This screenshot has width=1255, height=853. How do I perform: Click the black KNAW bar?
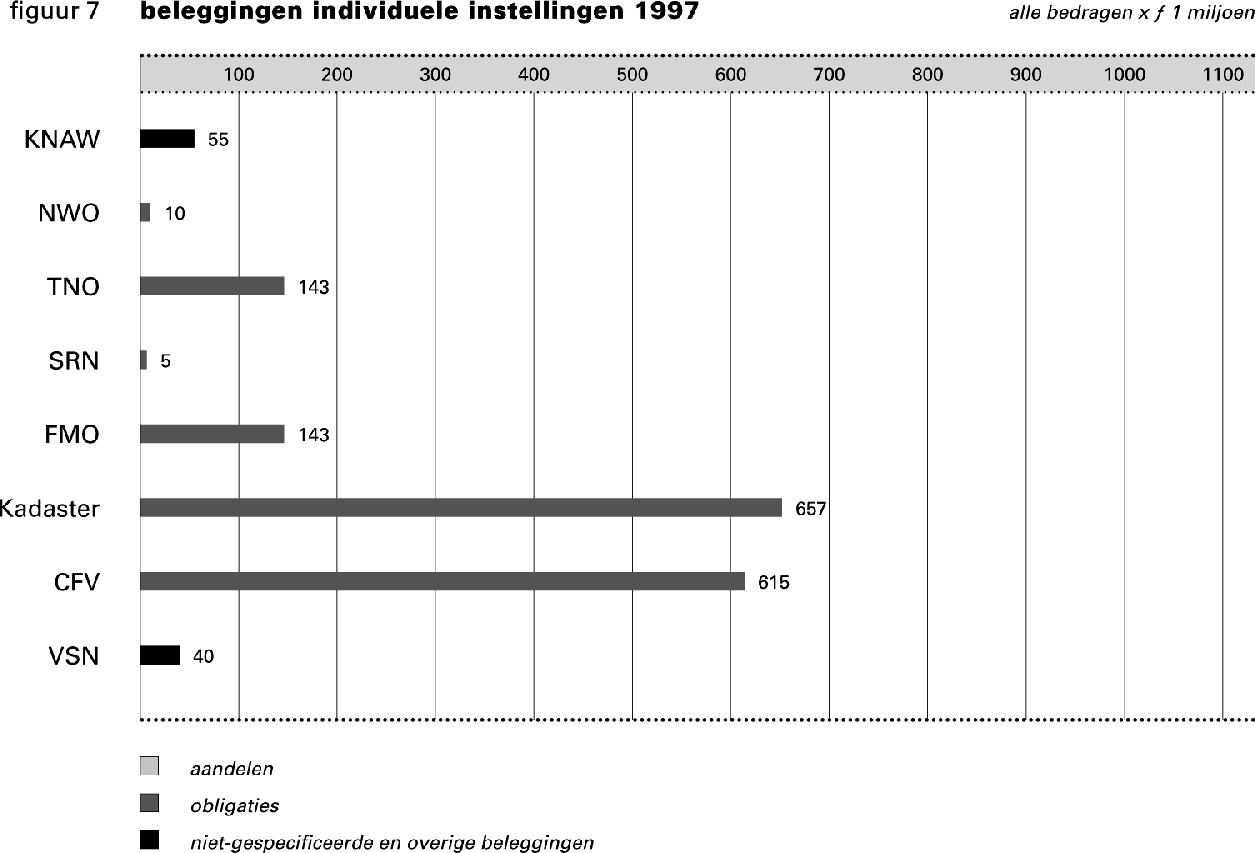click(168, 139)
